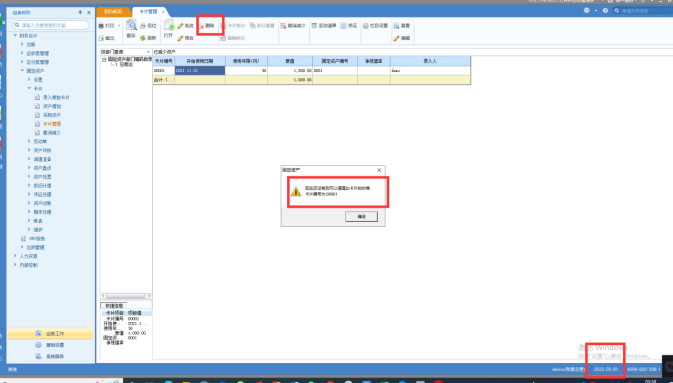Click the 拆分查看 view split icon
Image resolution: width=673 pixels, height=383 pixels.
[x=252, y=26]
